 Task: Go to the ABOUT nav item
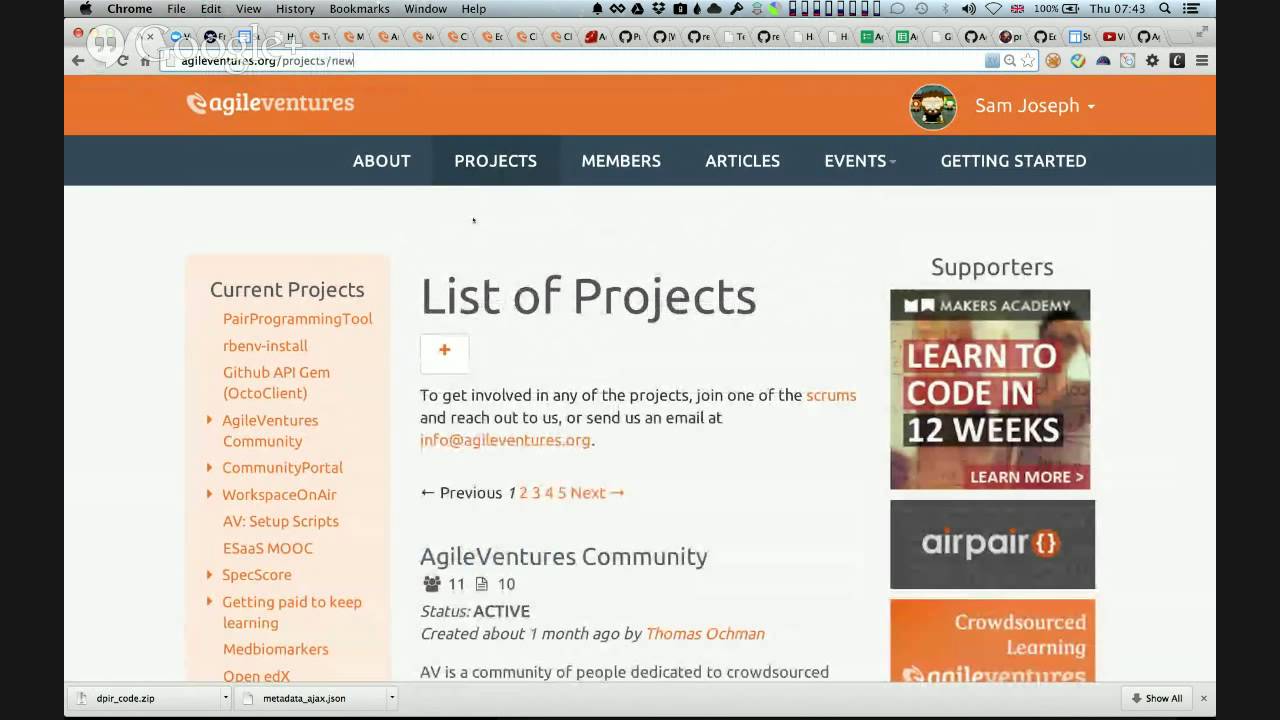click(x=382, y=161)
